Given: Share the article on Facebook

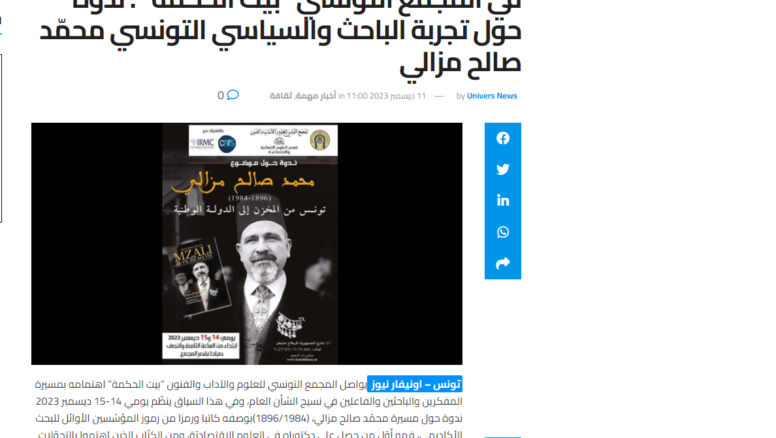Looking at the screenshot, I should coord(502,138).
